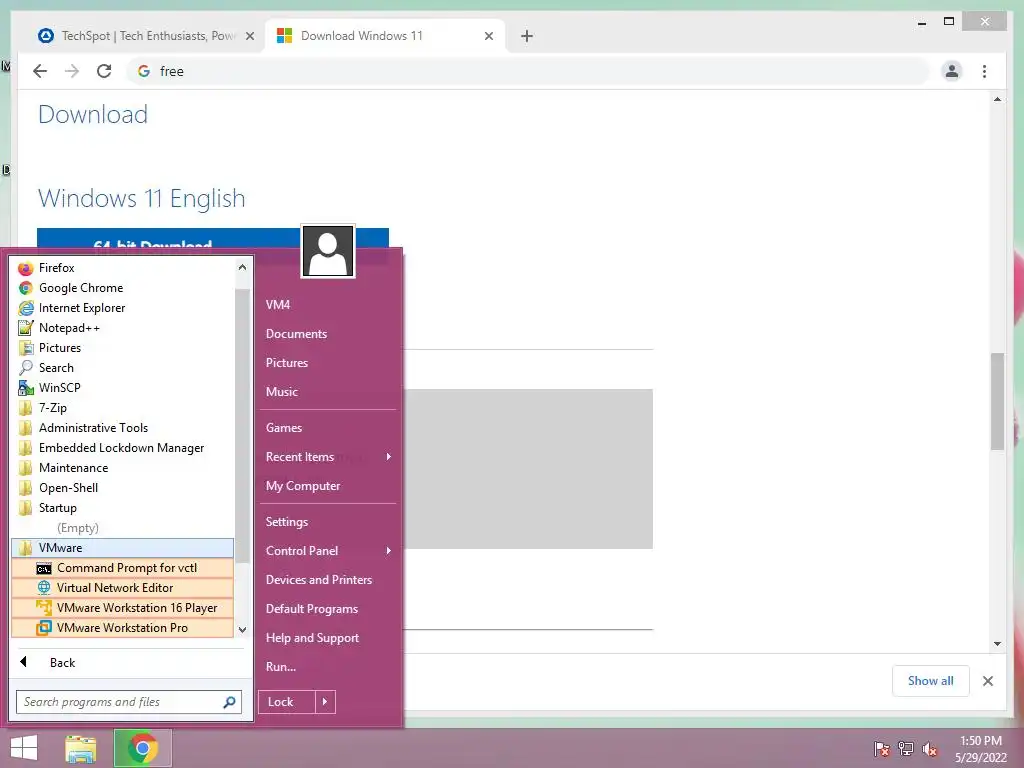Viewport: 1024px width, 768px height.
Task: Switch to the Download Windows 11 tab
Action: 385,36
